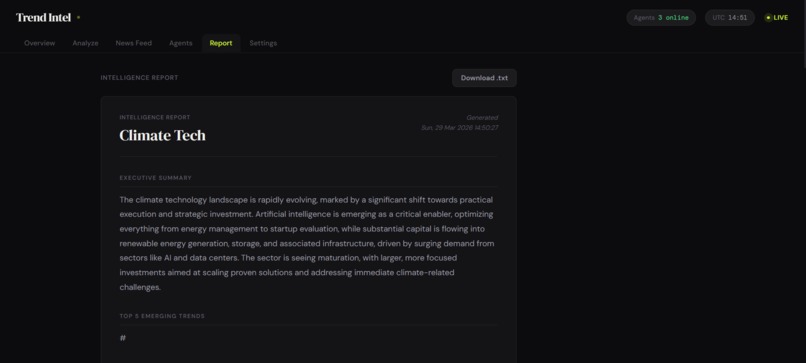Image resolution: width=806 pixels, height=363 pixels.
Task: Click the Agents 3 online status pill
Action: [x=661, y=17]
